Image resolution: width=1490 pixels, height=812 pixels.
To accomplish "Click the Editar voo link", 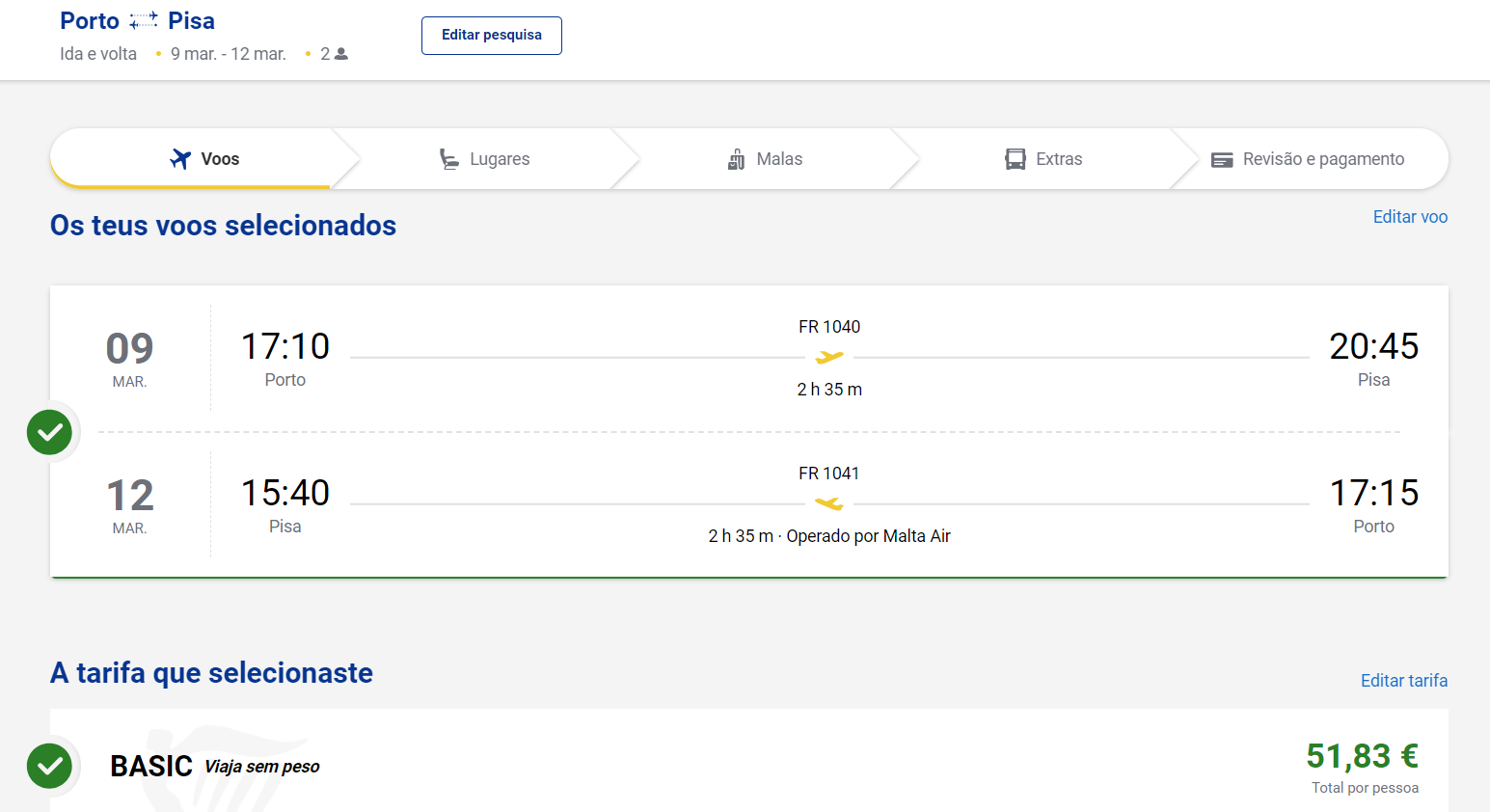I will (x=1410, y=217).
